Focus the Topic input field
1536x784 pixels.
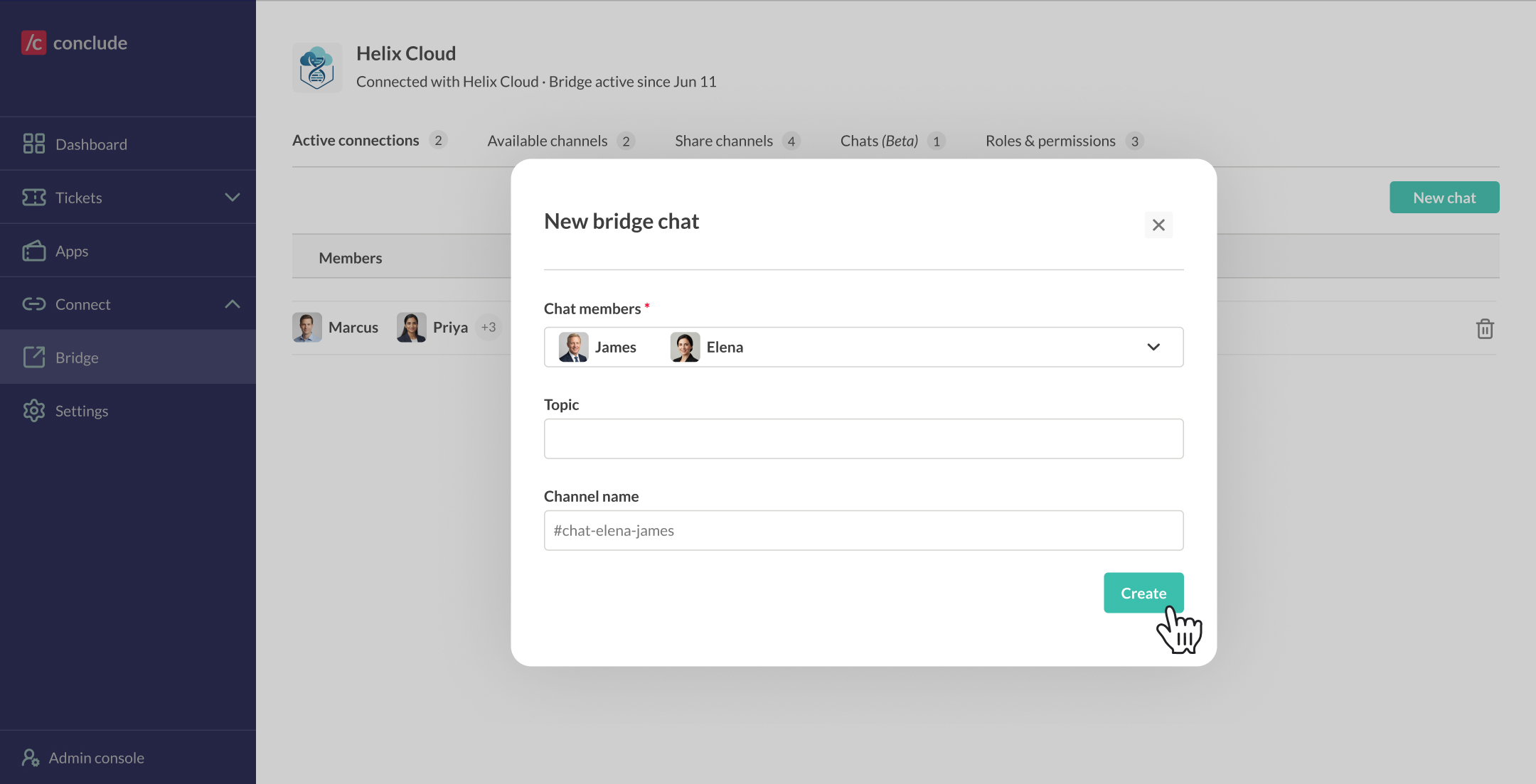pos(863,439)
